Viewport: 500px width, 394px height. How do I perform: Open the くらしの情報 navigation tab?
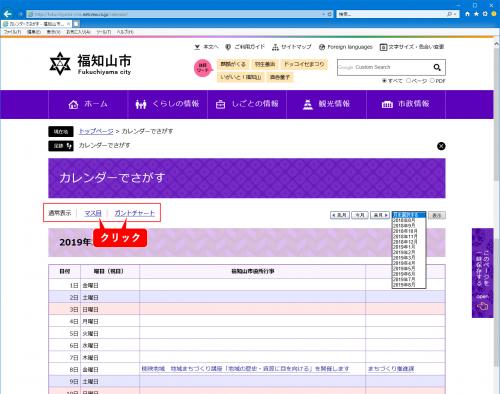[168, 104]
